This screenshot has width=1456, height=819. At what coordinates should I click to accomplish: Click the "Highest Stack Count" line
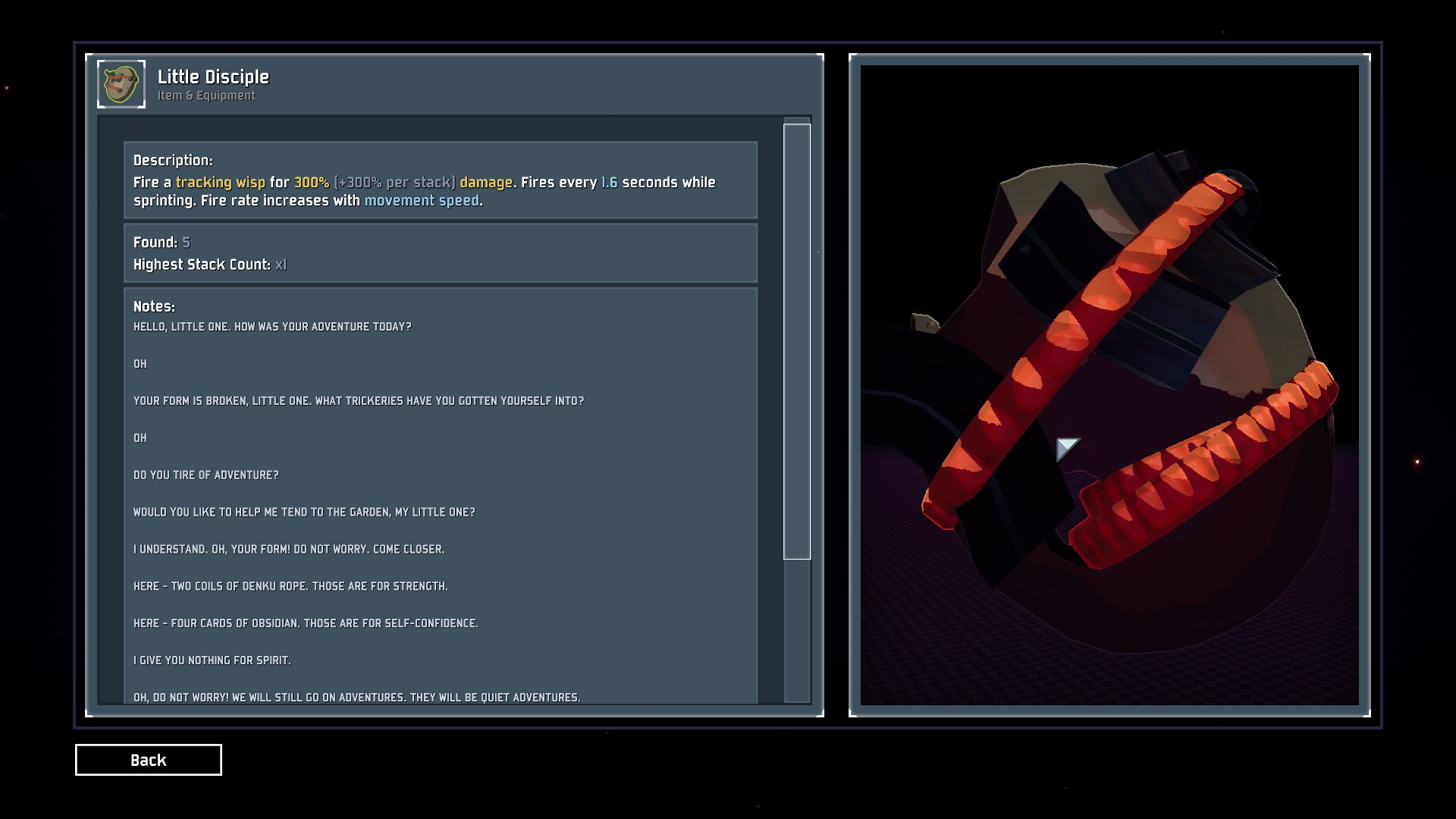[209, 265]
